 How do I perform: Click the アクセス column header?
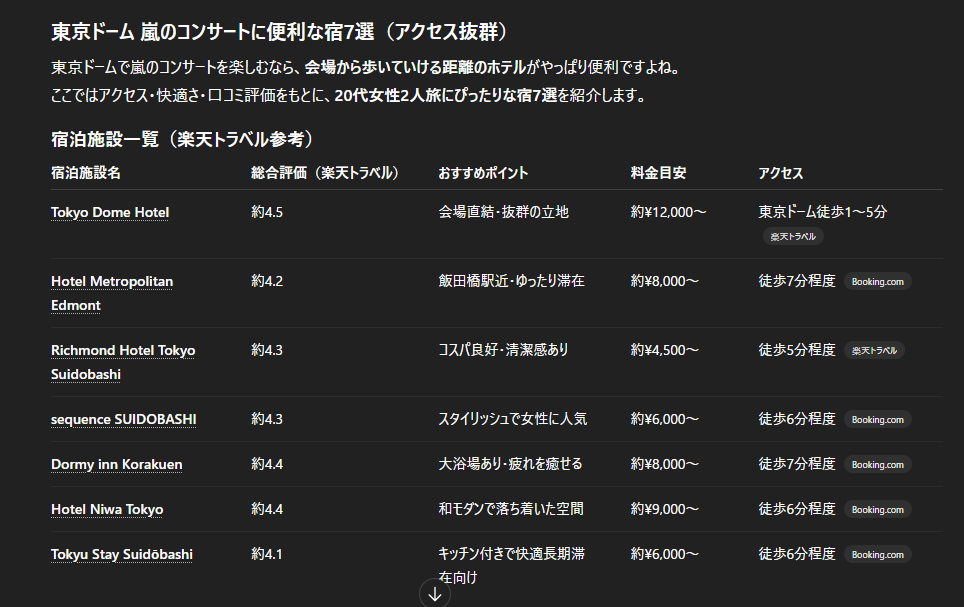point(780,173)
